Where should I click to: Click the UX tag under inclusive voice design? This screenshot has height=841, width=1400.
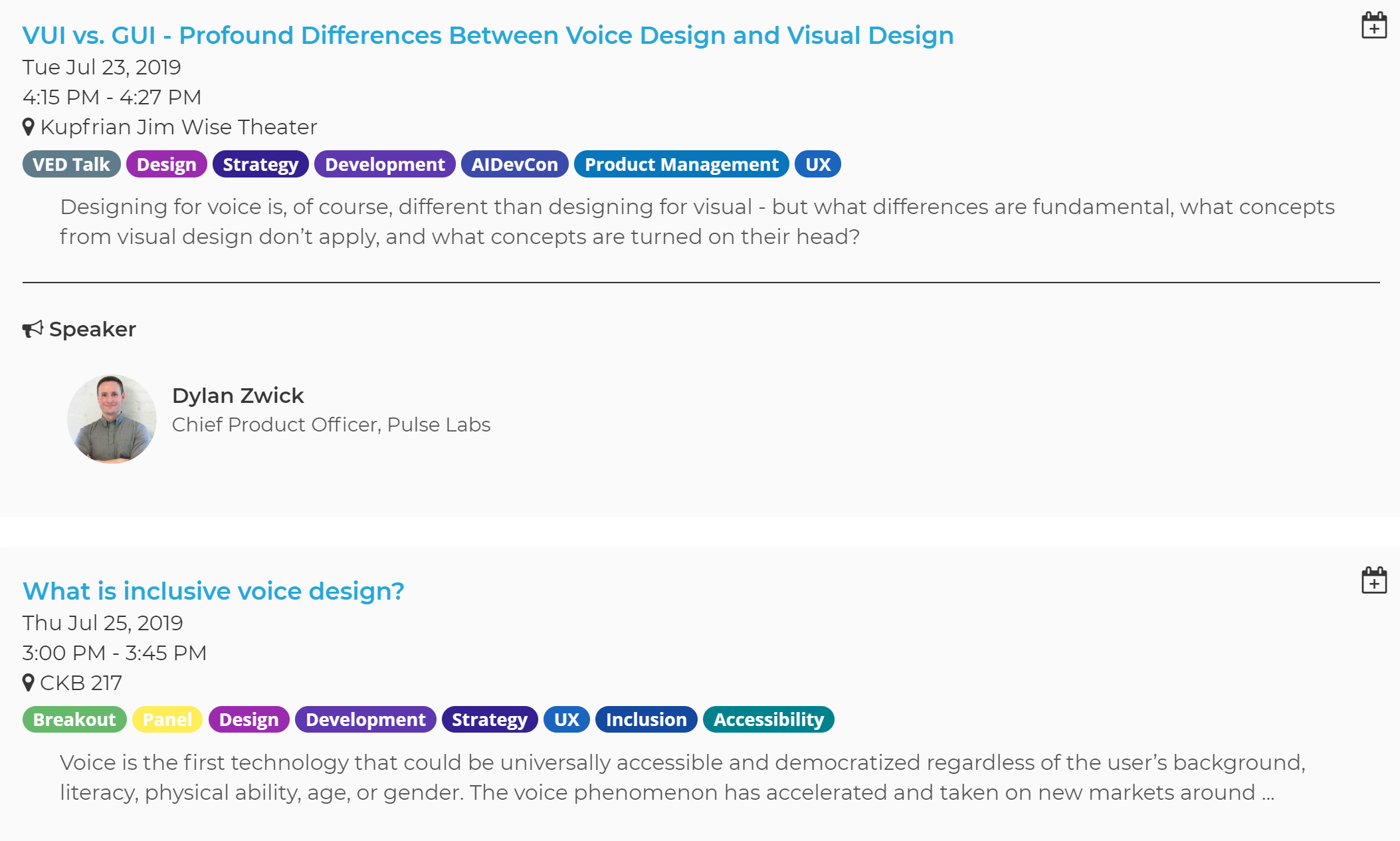566,719
